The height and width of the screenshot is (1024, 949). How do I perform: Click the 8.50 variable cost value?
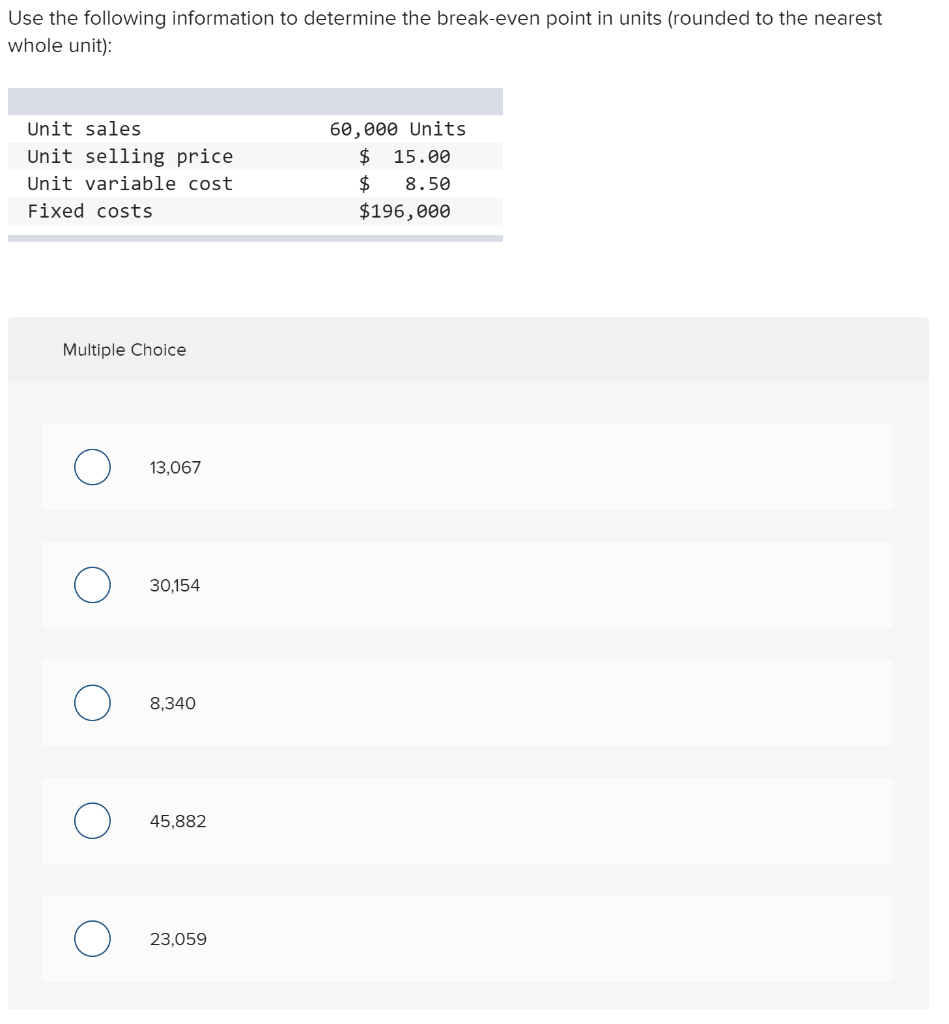point(427,183)
